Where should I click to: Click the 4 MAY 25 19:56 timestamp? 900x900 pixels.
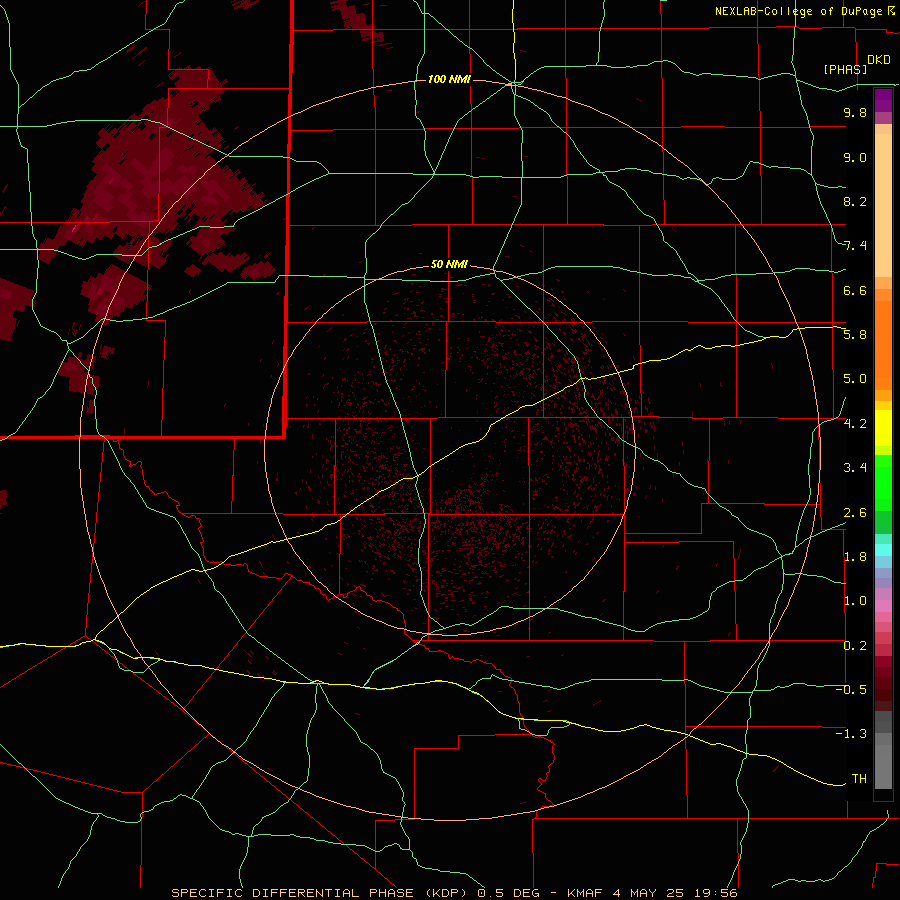click(x=675, y=893)
